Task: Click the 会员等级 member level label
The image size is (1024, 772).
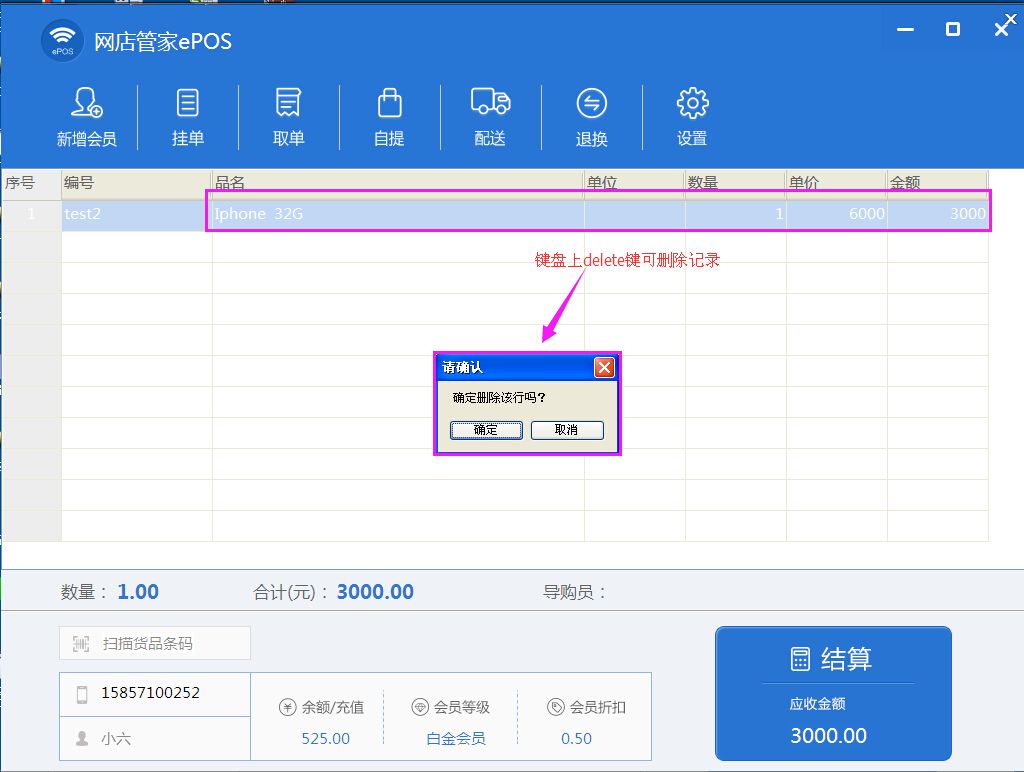Action: [451, 707]
